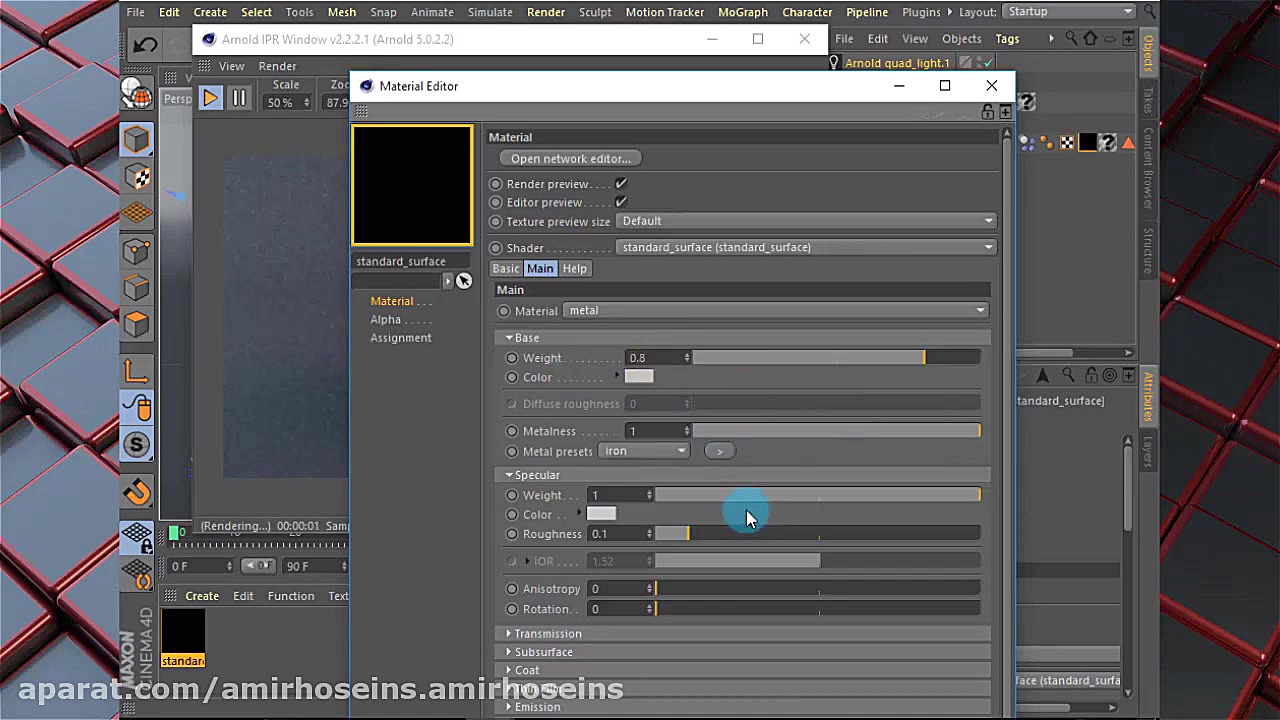
Task: Click the Planar Workplane grid icon
Action: (137, 575)
